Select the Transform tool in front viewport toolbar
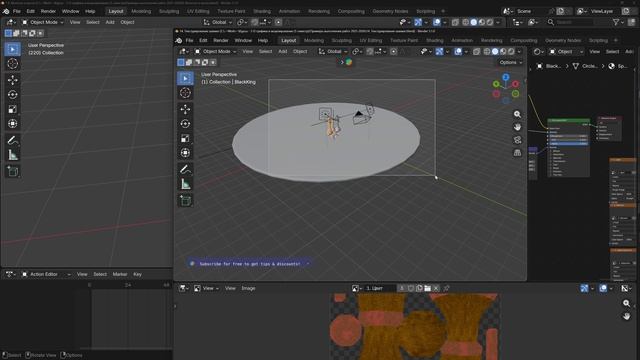Image resolution: width=640 pixels, height=360 pixels. [x=185, y=153]
